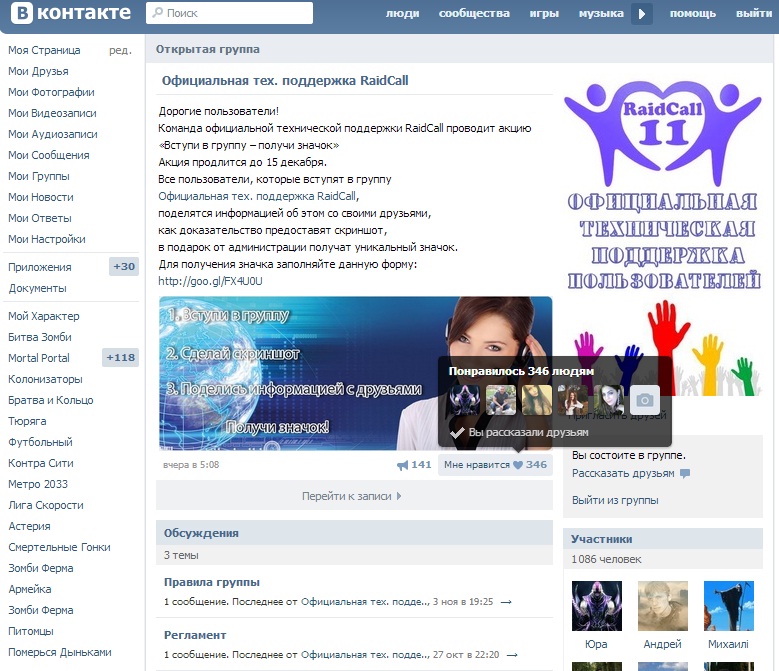The width and height of the screenshot is (779, 671).
Task: Open Мои Ответы
Action: click(x=40, y=218)
